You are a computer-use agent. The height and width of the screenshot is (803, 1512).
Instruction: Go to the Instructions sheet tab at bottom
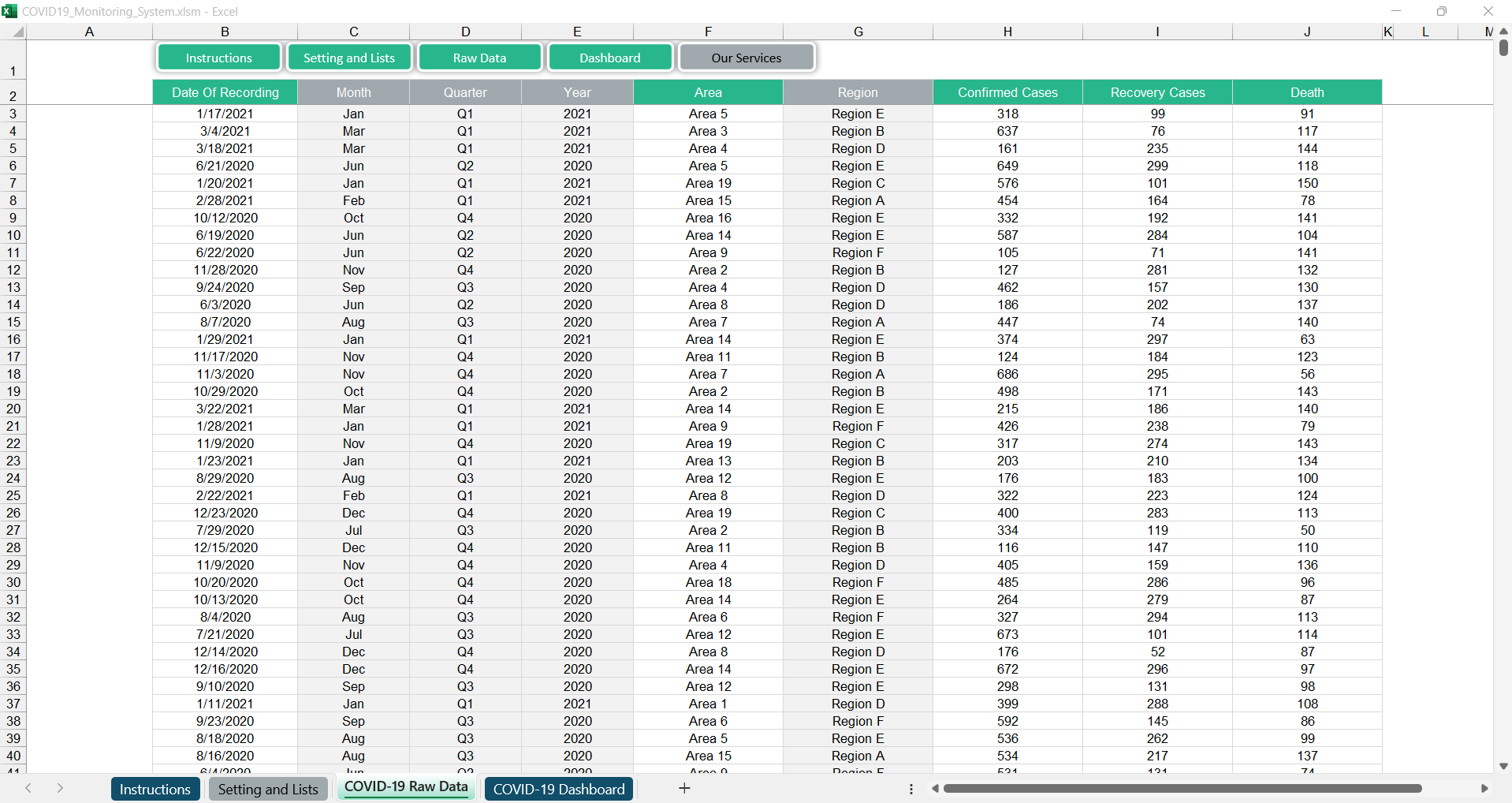[x=155, y=789]
